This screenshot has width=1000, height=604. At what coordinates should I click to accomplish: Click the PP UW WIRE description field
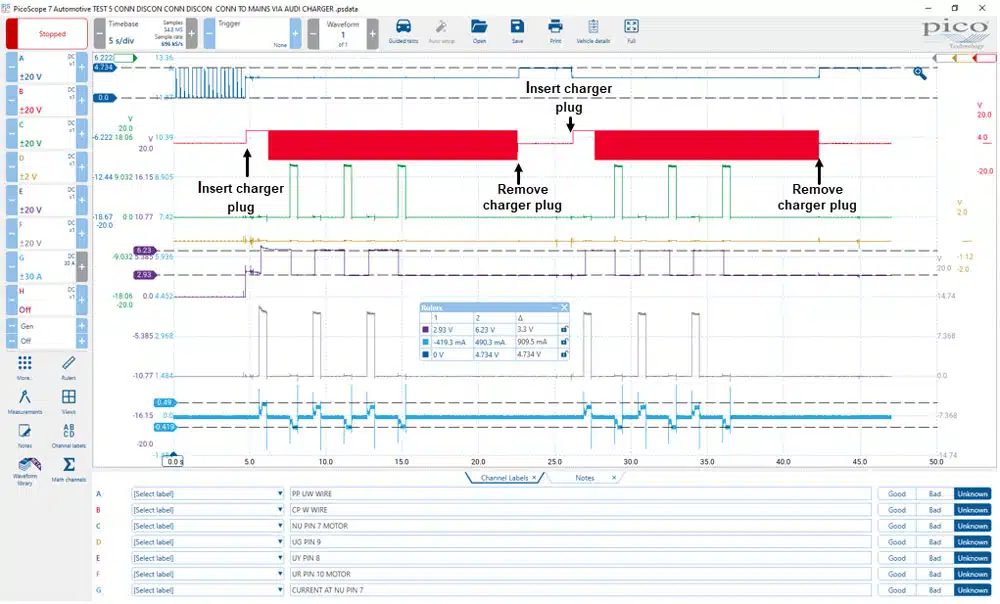tap(580, 494)
